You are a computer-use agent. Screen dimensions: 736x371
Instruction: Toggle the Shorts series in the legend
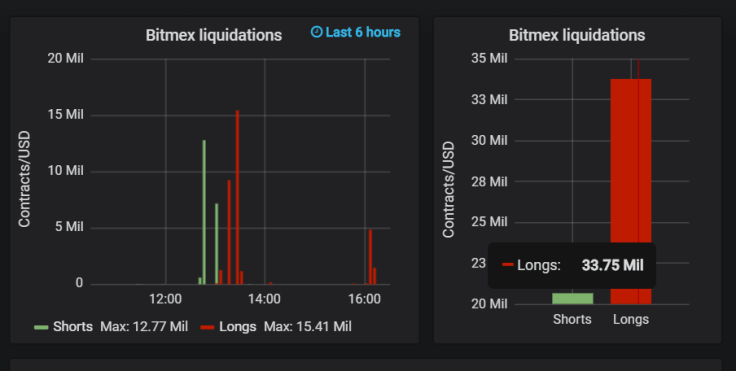pyautogui.click(x=73, y=327)
